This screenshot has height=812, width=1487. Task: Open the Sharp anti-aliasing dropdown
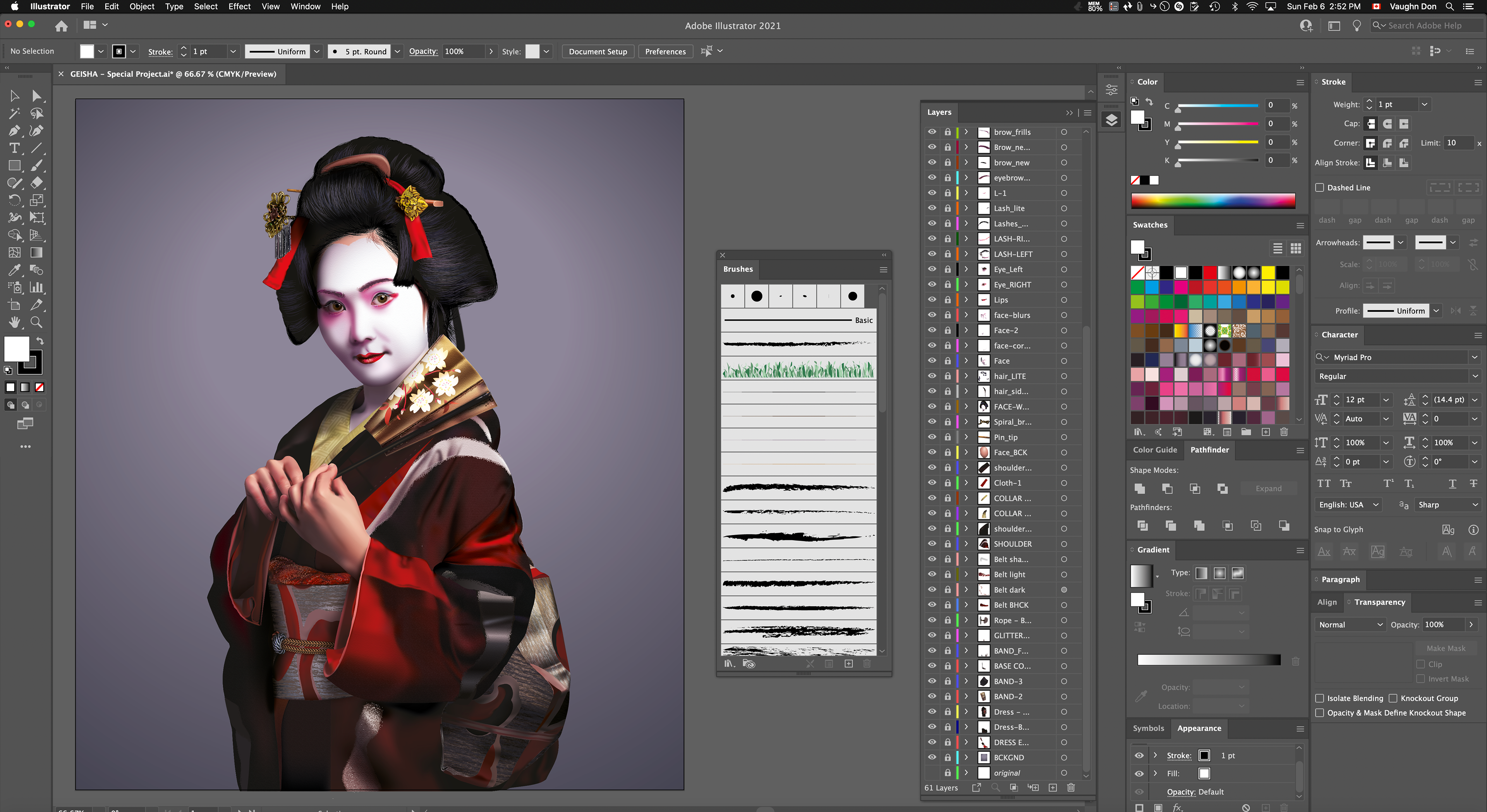tap(1448, 505)
